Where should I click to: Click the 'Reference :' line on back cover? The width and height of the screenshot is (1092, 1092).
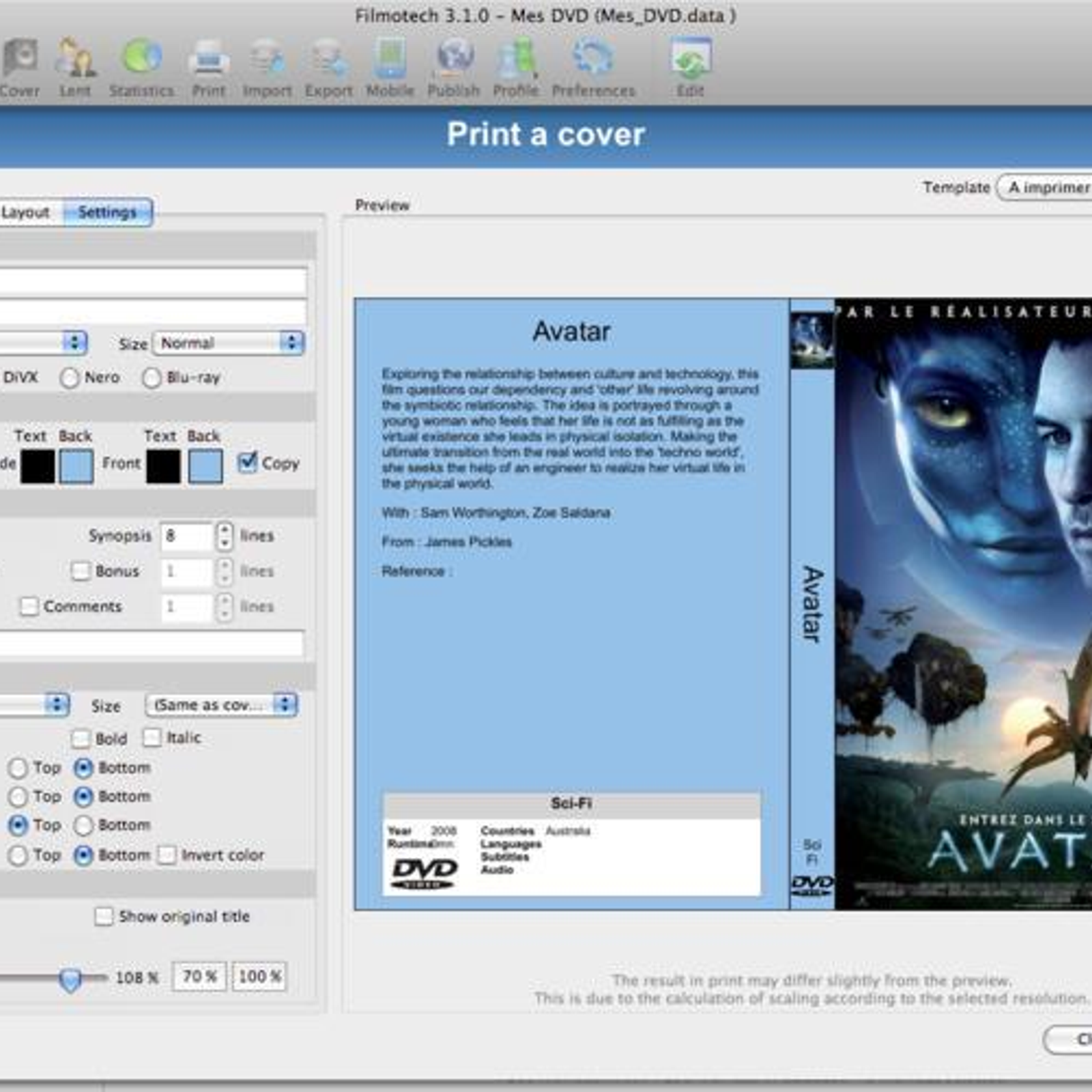tap(417, 571)
